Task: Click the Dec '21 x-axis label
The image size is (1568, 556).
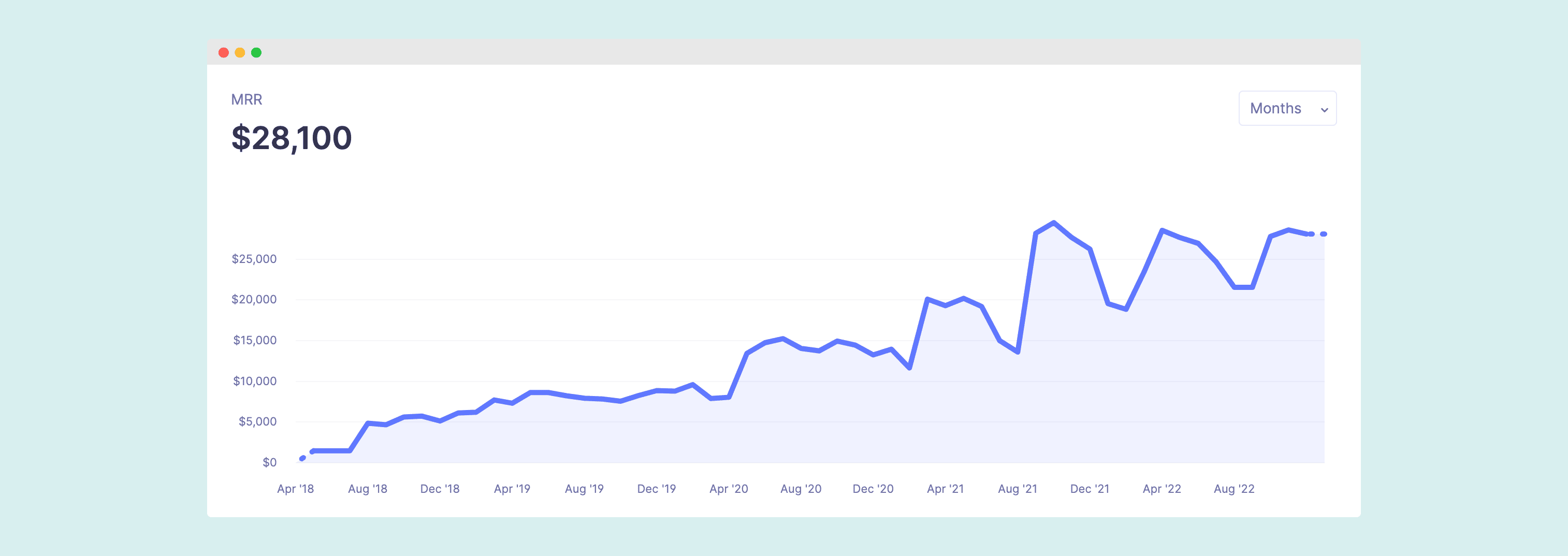Action: pyautogui.click(x=1090, y=489)
